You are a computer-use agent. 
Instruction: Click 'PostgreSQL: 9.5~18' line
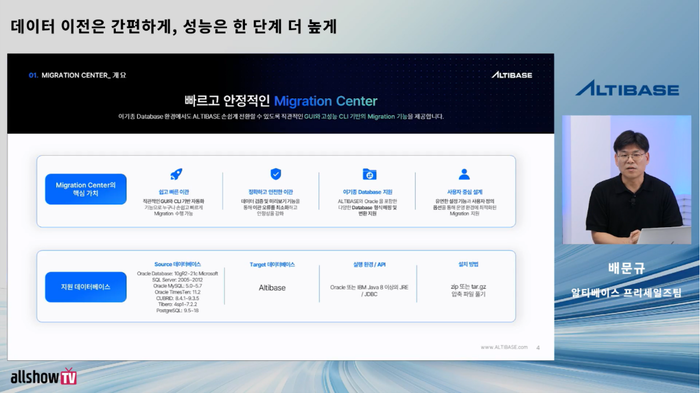[x=177, y=310]
